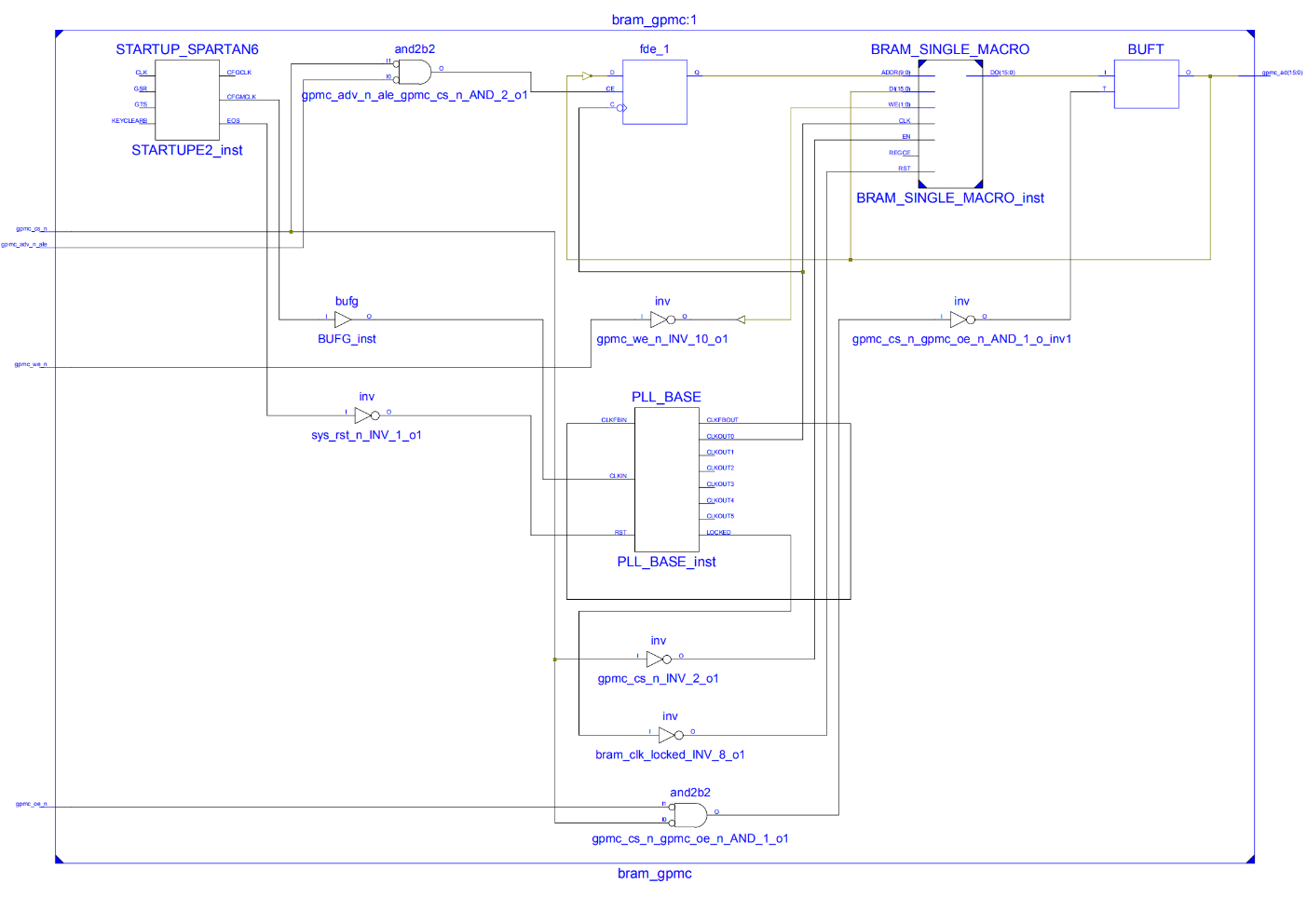This screenshot has width=1307, height=924.
Task: Click the PLL_BASE_inst instance name
Action: [665, 562]
